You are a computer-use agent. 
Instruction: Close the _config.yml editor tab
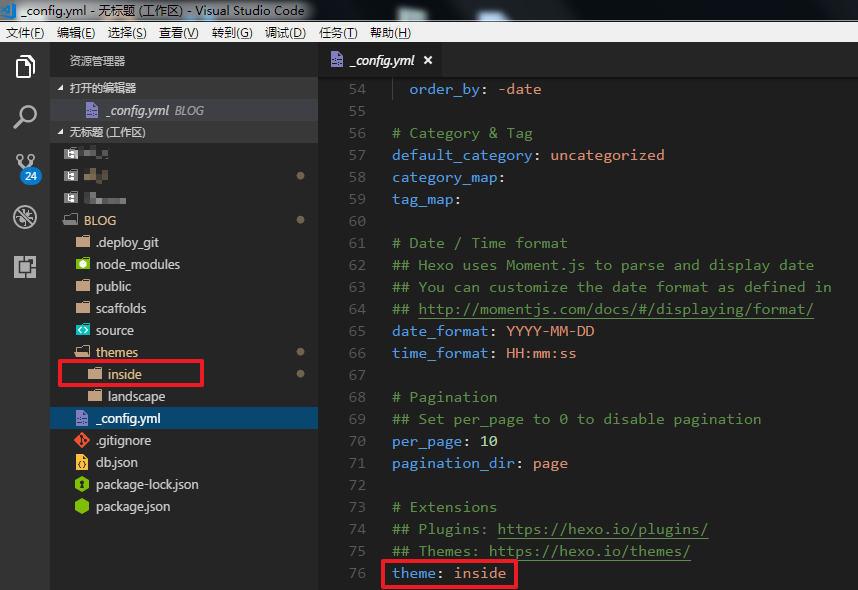428,60
